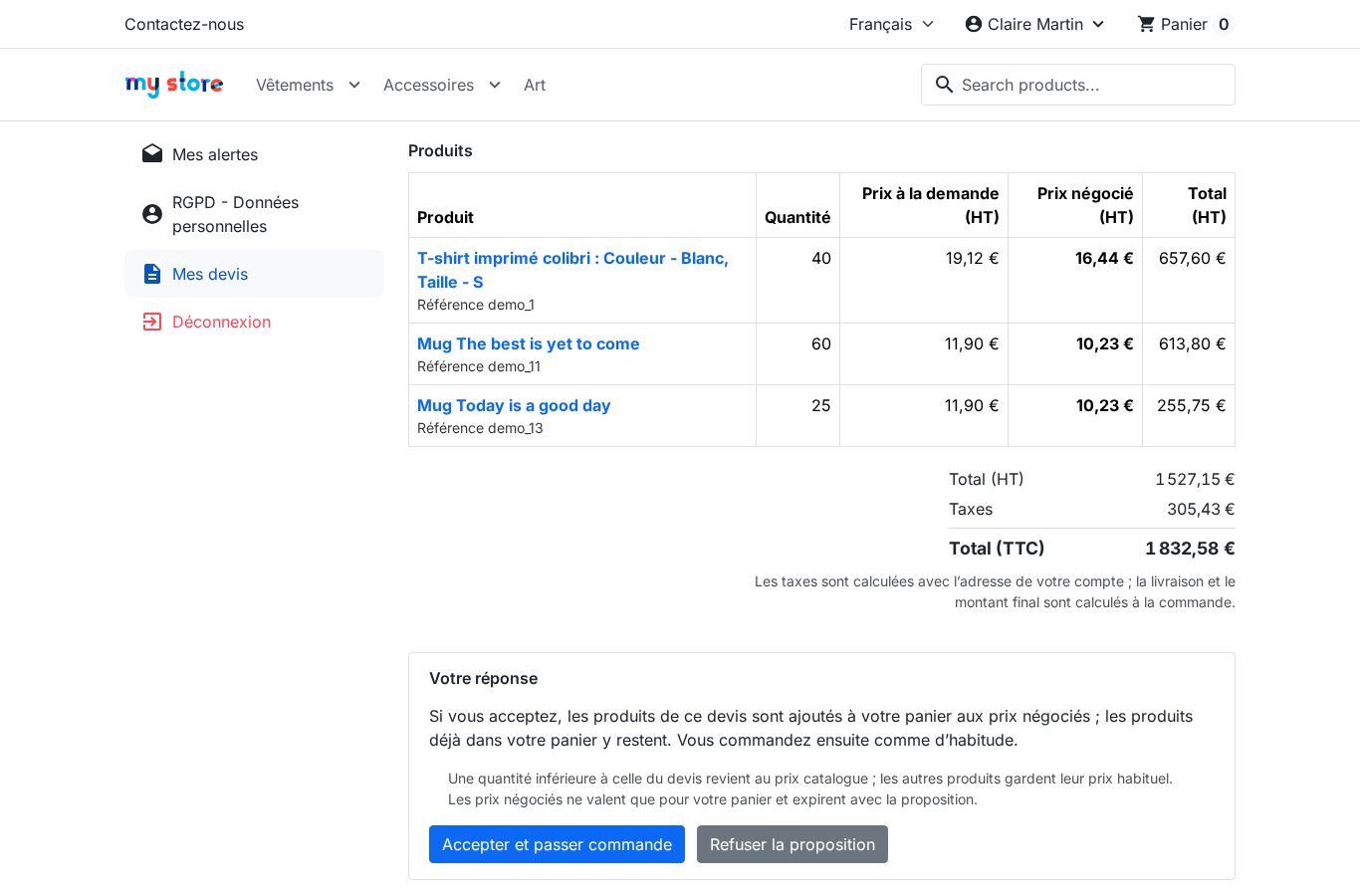
Task: Click the search magnifier icon
Action: click(944, 85)
